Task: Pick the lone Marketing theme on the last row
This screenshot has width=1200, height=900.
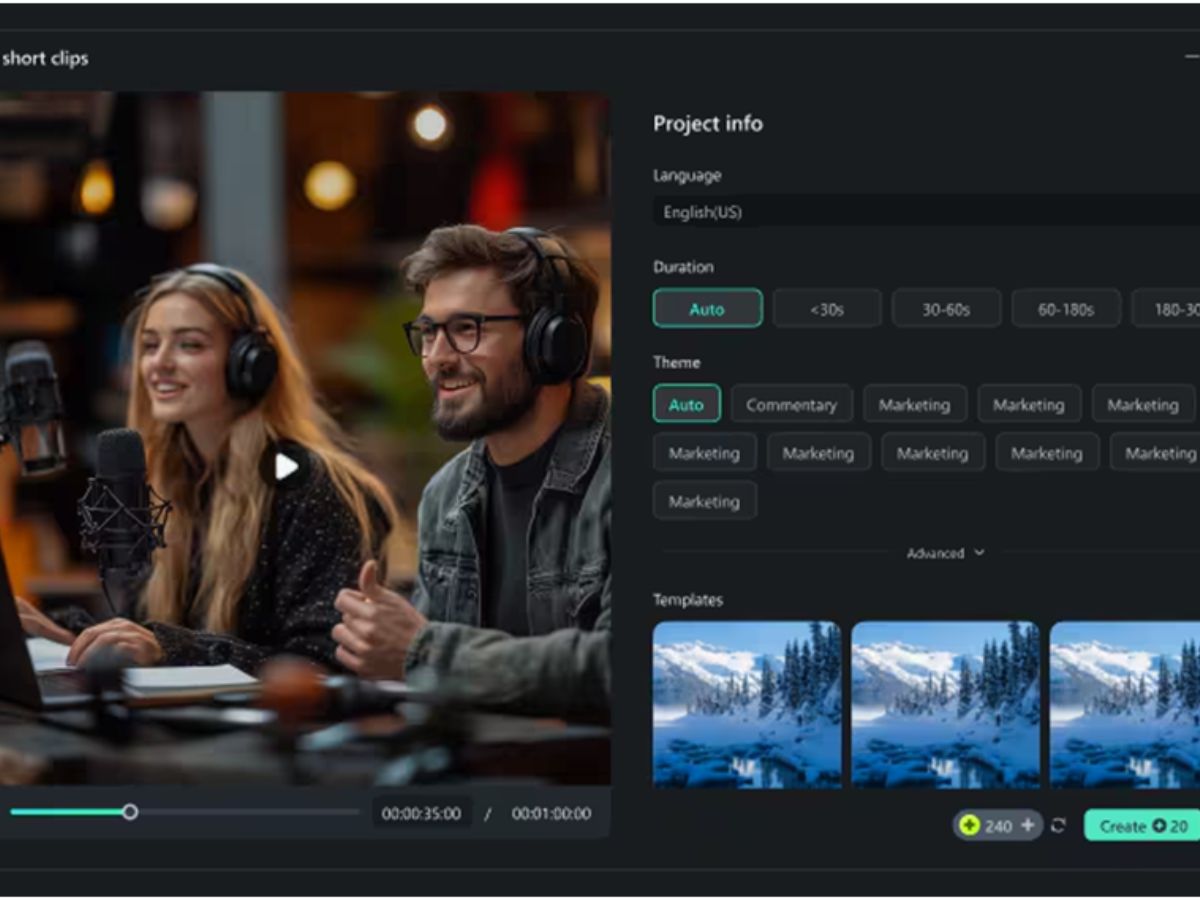Action: pyautogui.click(x=704, y=501)
